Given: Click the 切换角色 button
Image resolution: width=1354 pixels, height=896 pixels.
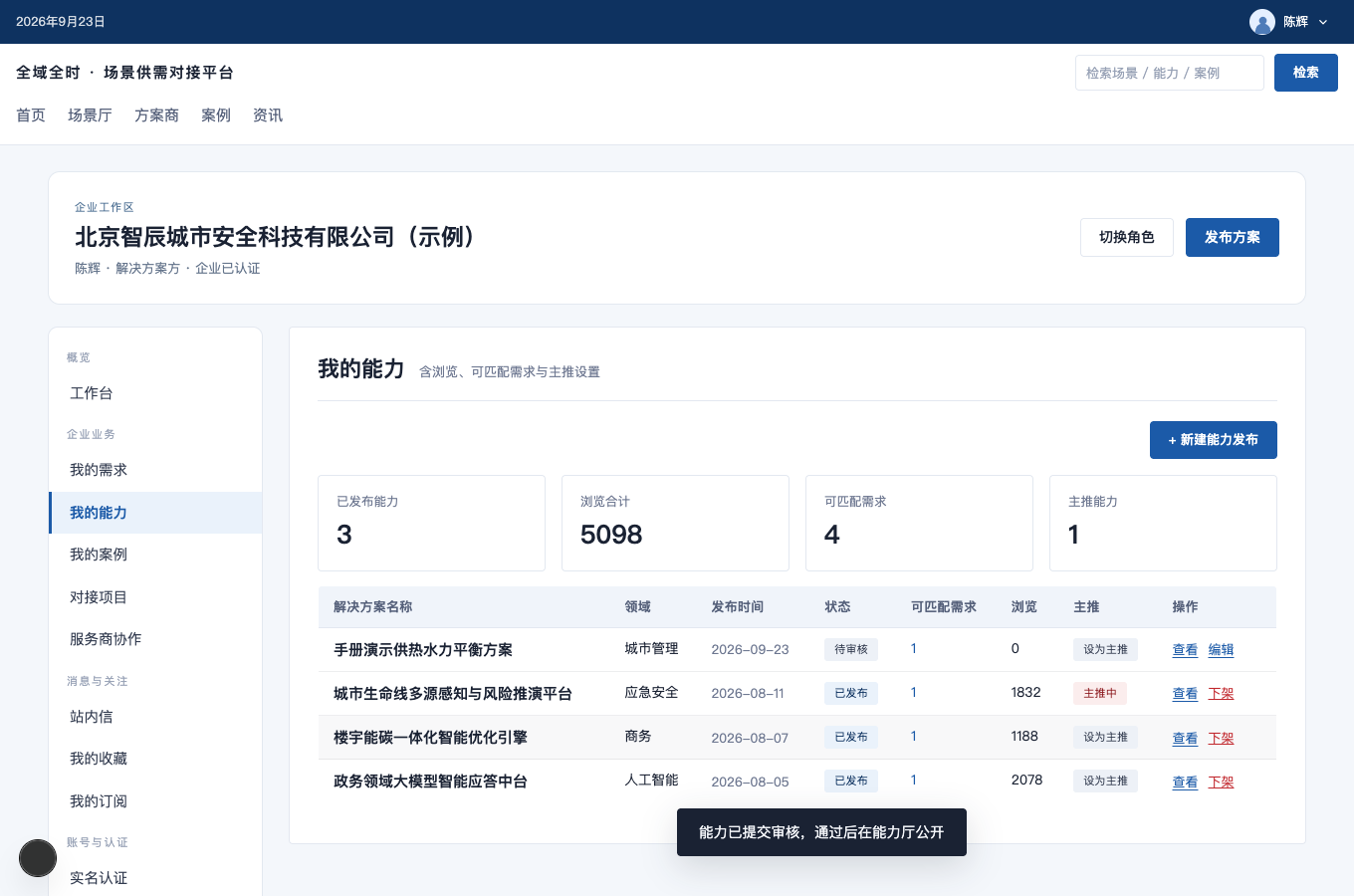Looking at the screenshot, I should [1127, 237].
